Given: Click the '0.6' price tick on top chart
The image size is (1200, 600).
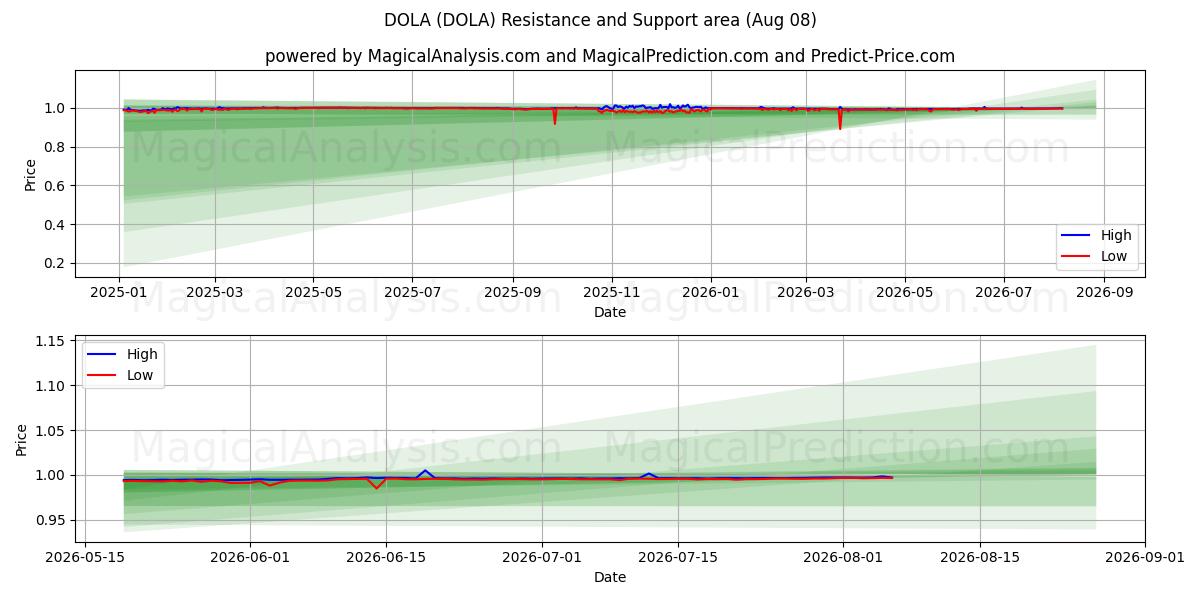Looking at the screenshot, I should click(x=56, y=186).
